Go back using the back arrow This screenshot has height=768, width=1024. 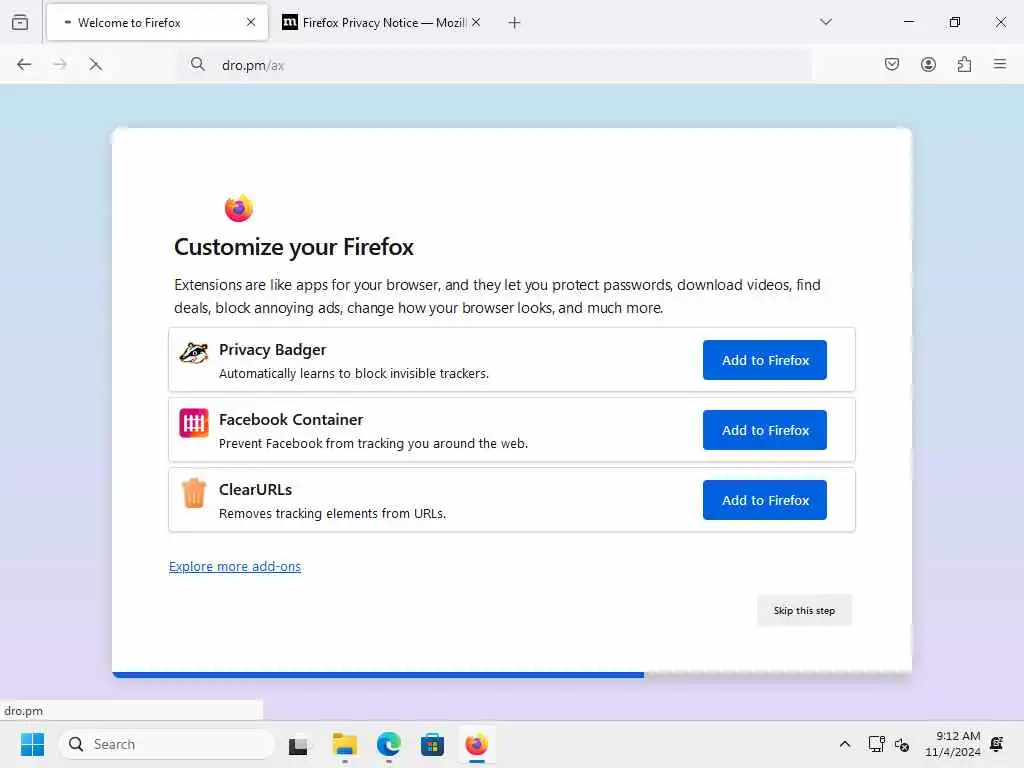coord(24,64)
